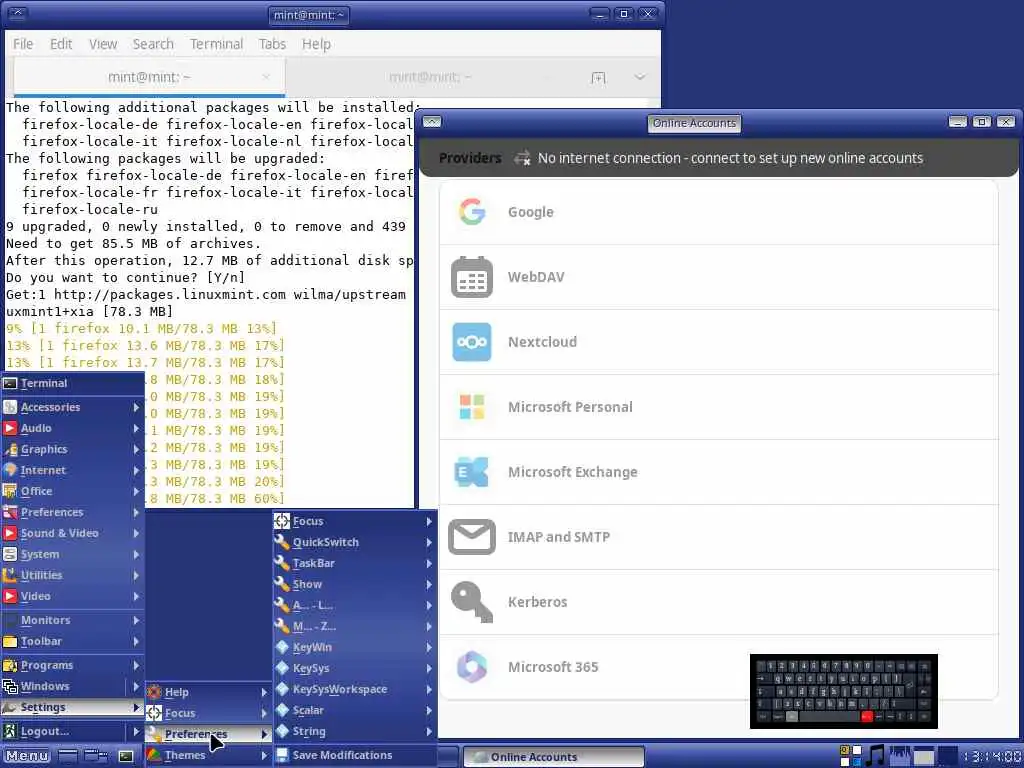Viewport: 1024px width, 768px height.
Task: Click the Menu start button on the taskbar
Action: tap(27, 756)
